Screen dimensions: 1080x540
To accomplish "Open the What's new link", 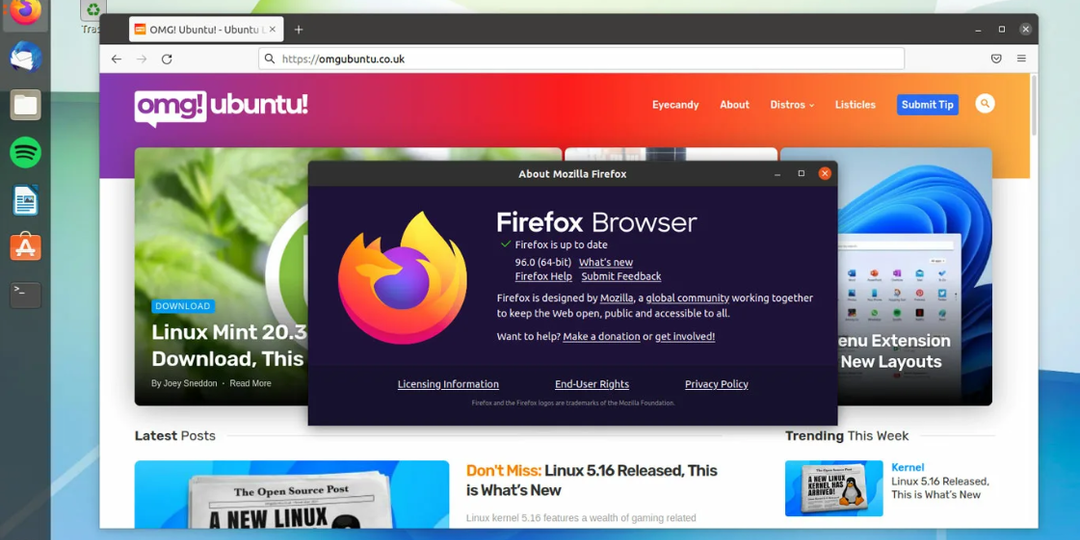I will (605, 262).
